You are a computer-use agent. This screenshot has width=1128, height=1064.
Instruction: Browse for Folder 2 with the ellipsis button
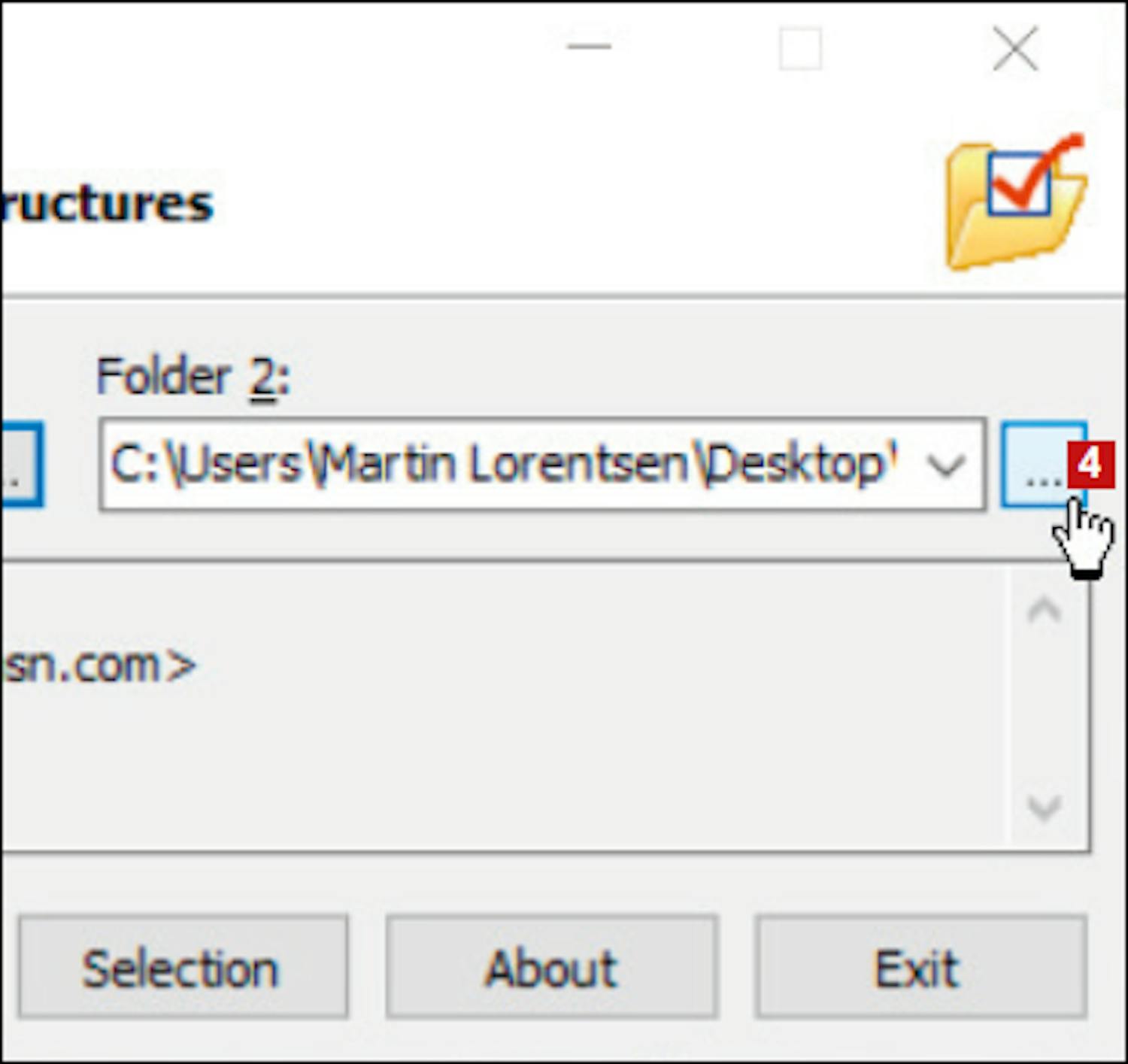pyautogui.click(x=1036, y=465)
